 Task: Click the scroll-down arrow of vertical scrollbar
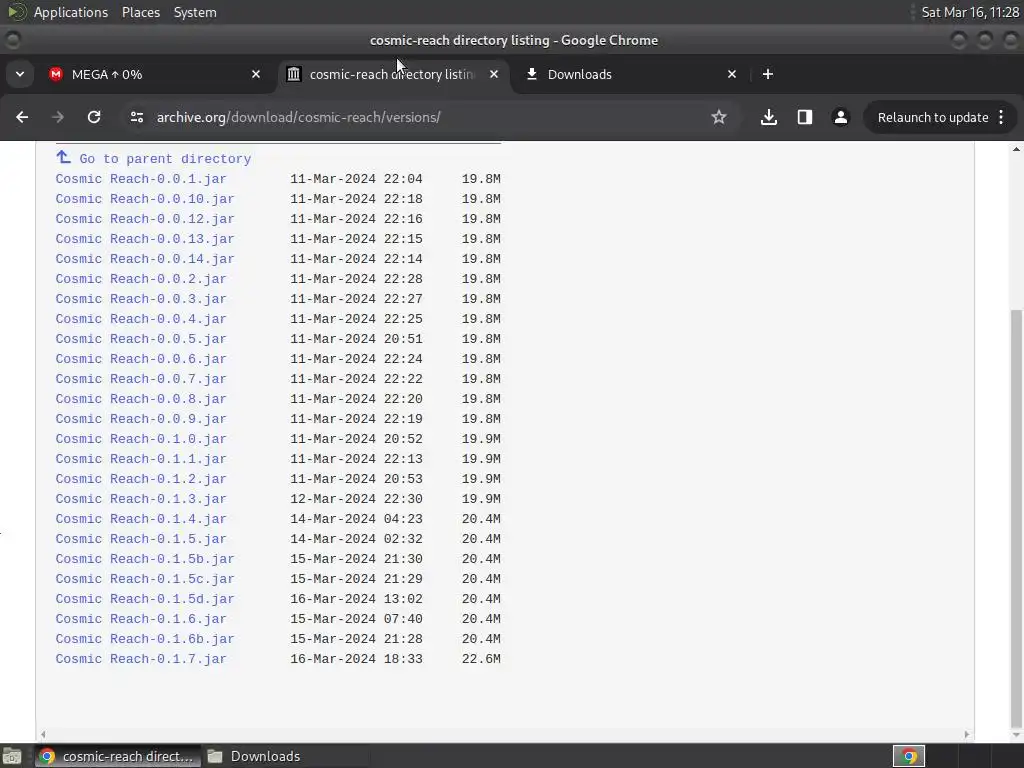pos(1016,735)
